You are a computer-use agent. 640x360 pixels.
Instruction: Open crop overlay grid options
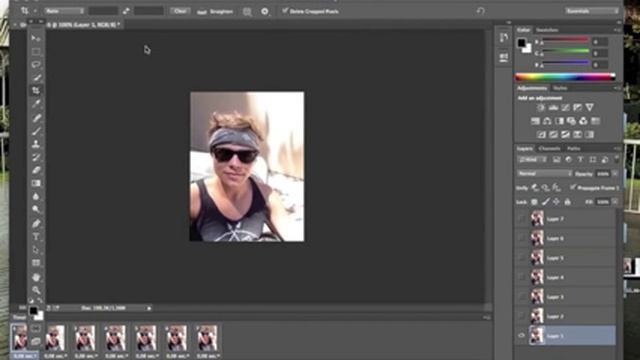(x=247, y=11)
